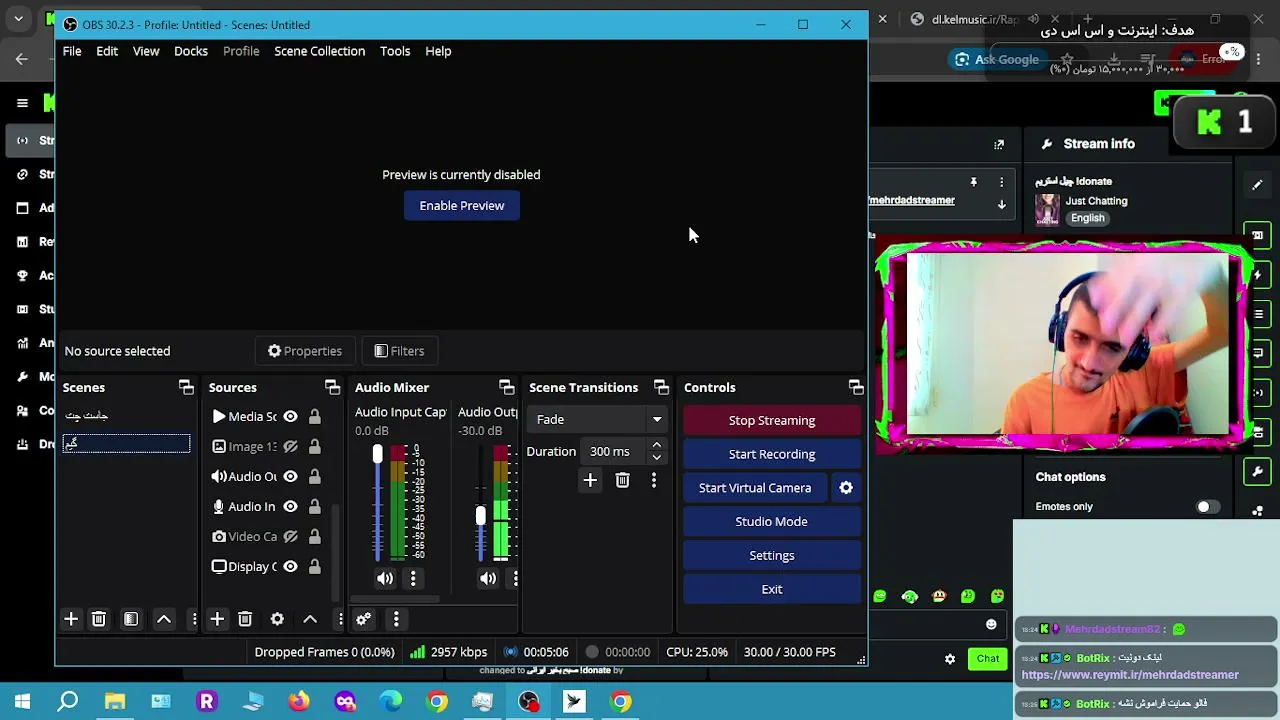Open transition properties three-dot menu
1280x720 pixels.
(654, 481)
